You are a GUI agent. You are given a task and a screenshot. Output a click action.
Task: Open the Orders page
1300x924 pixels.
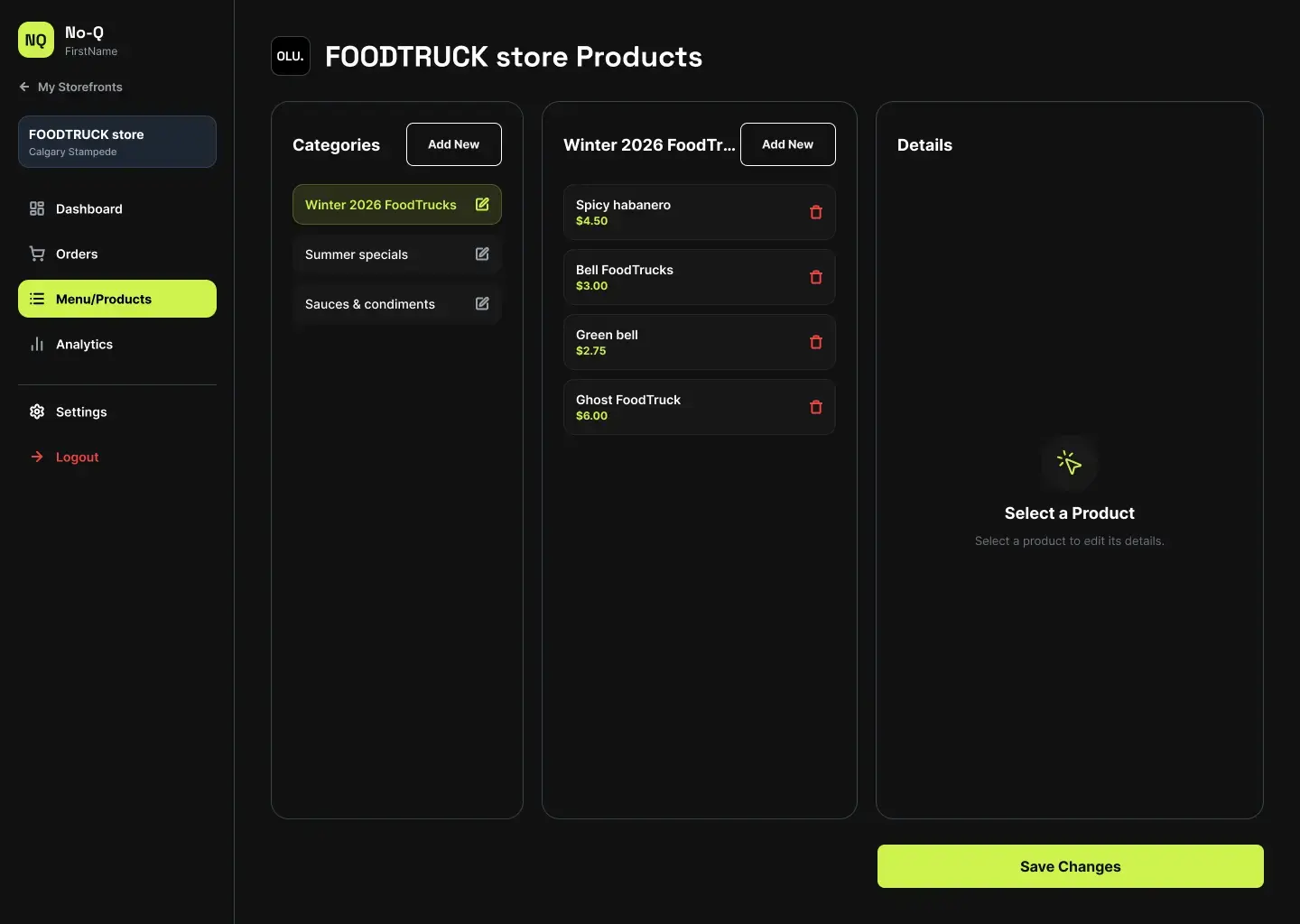(x=117, y=254)
